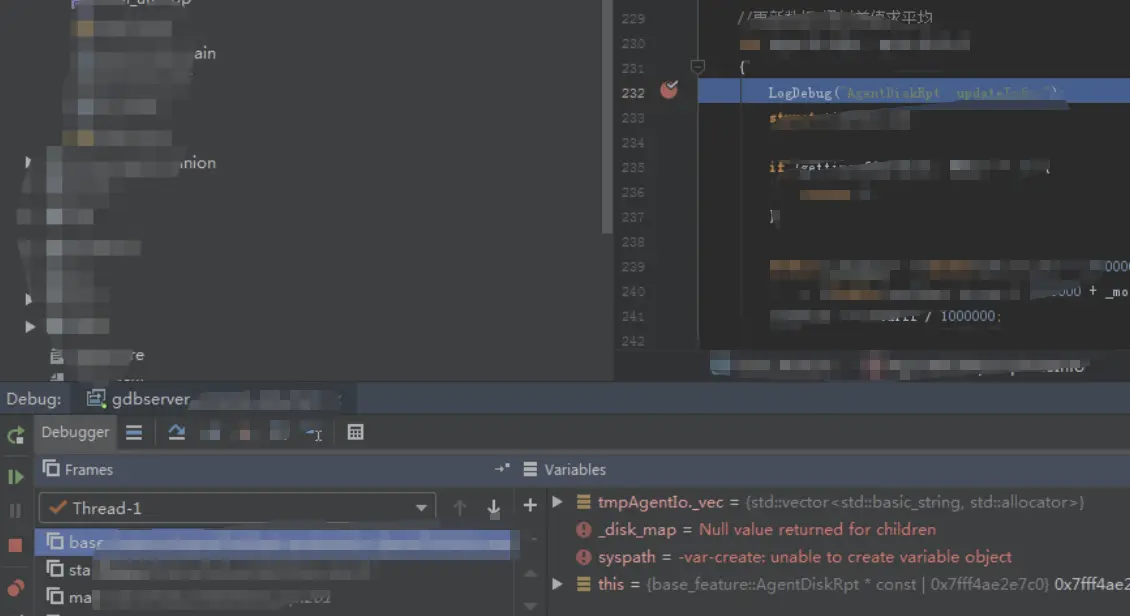
Task: Click the '/ 1000000;' code on line 241
Action: pos(963,316)
